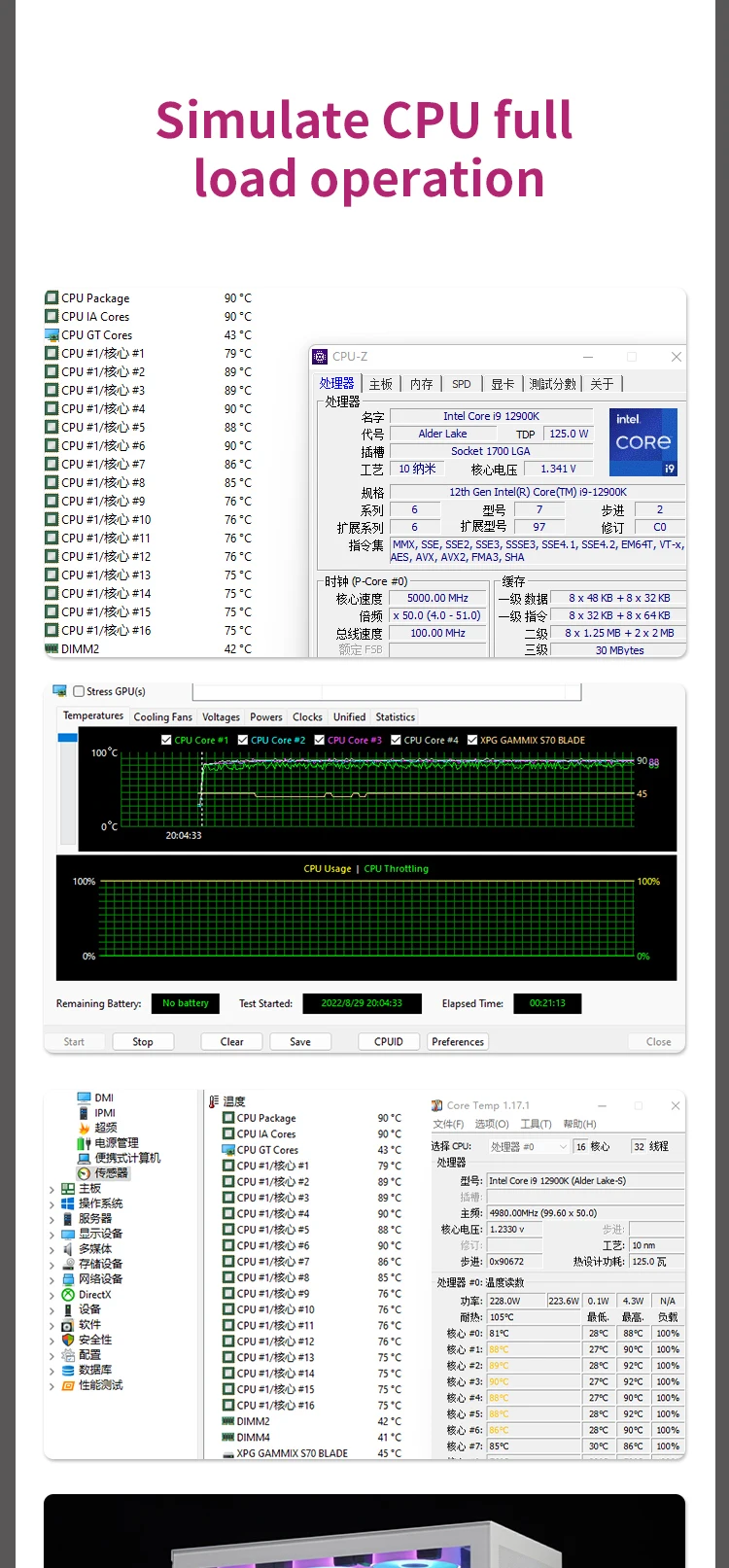This screenshot has height=1568, width=729.
Task: Click the 超频 flame icon
Action: pos(84,1128)
